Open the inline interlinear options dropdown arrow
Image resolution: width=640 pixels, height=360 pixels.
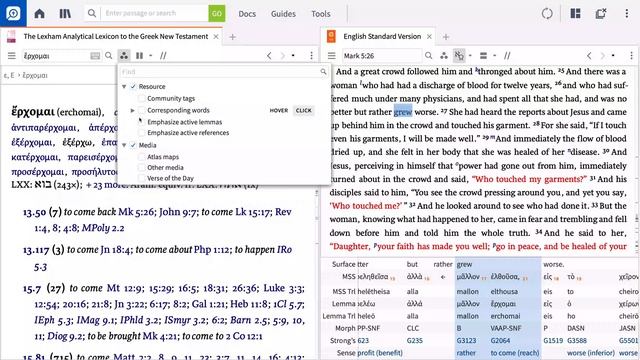click(x=470, y=56)
